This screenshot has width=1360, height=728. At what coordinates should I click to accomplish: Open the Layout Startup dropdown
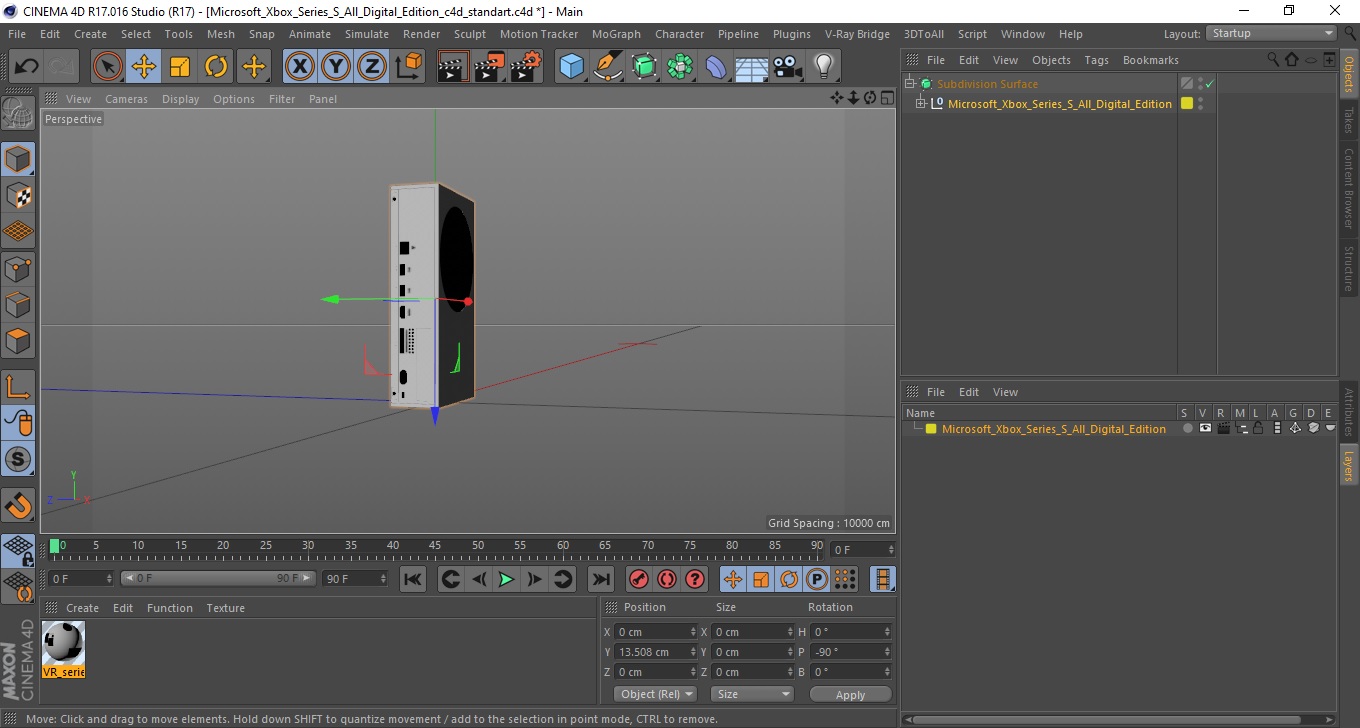1272,33
